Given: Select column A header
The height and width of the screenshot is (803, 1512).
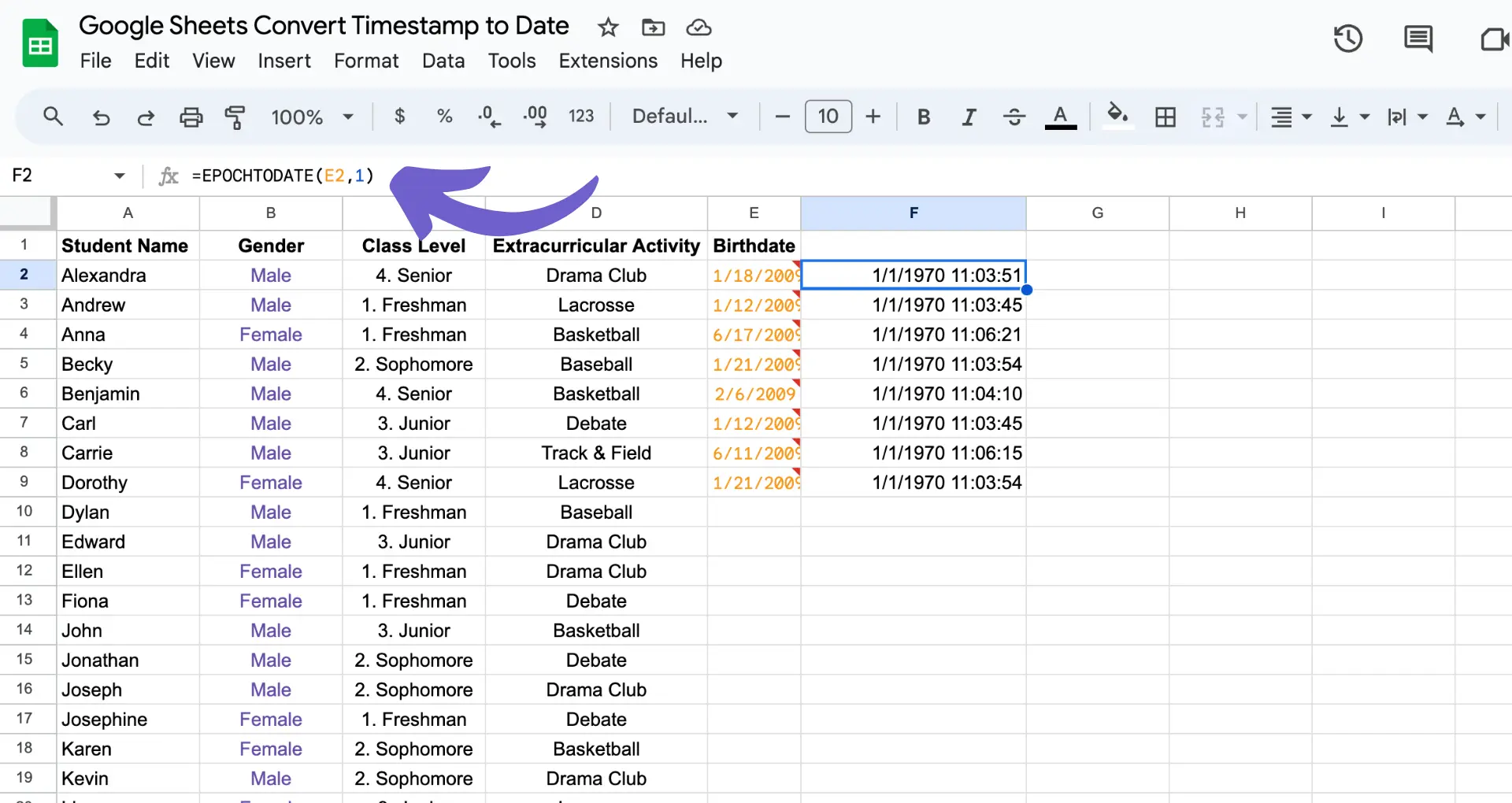Looking at the screenshot, I should point(128,213).
